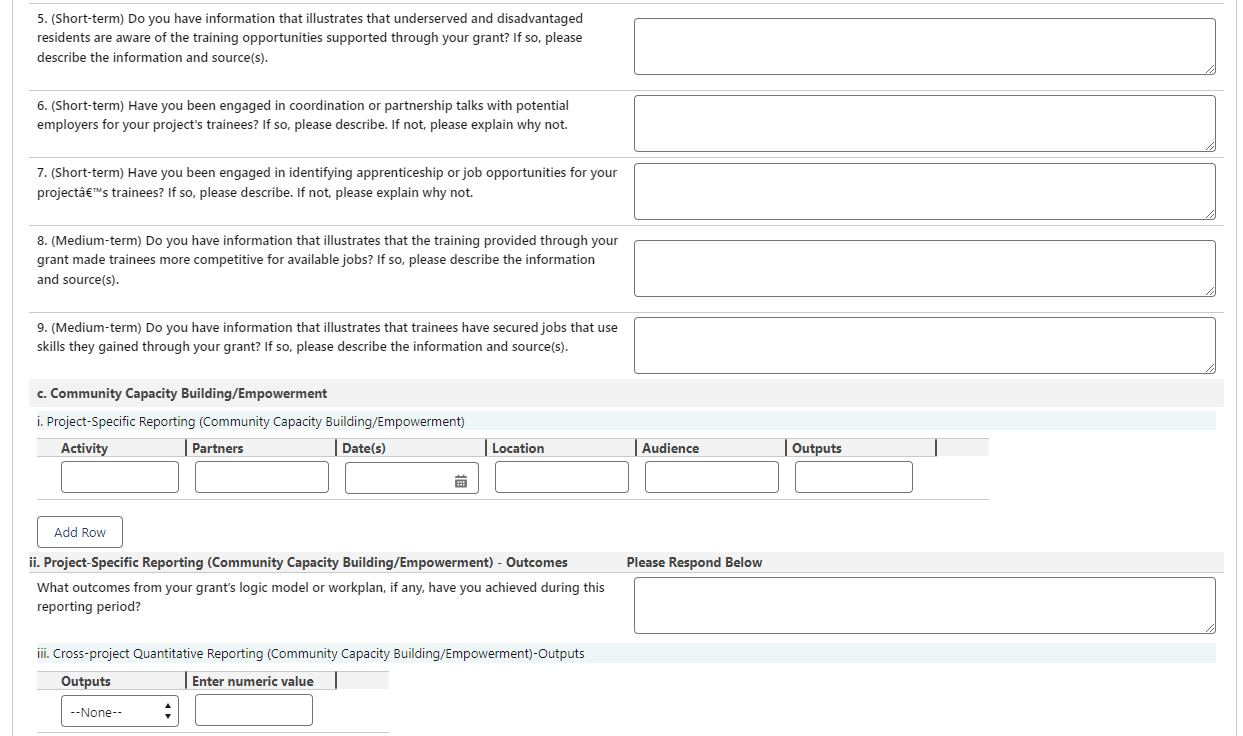Select the Location column header
The image size is (1243, 736).
click(518, 448)
